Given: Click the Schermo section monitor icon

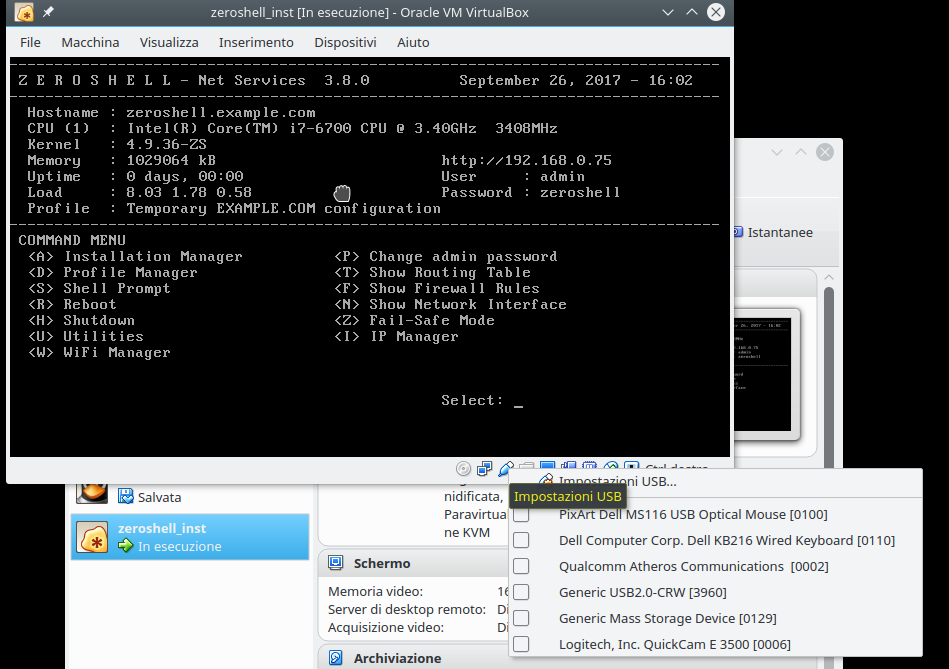Looking at the screenshot, I should [x=335, y=563].
